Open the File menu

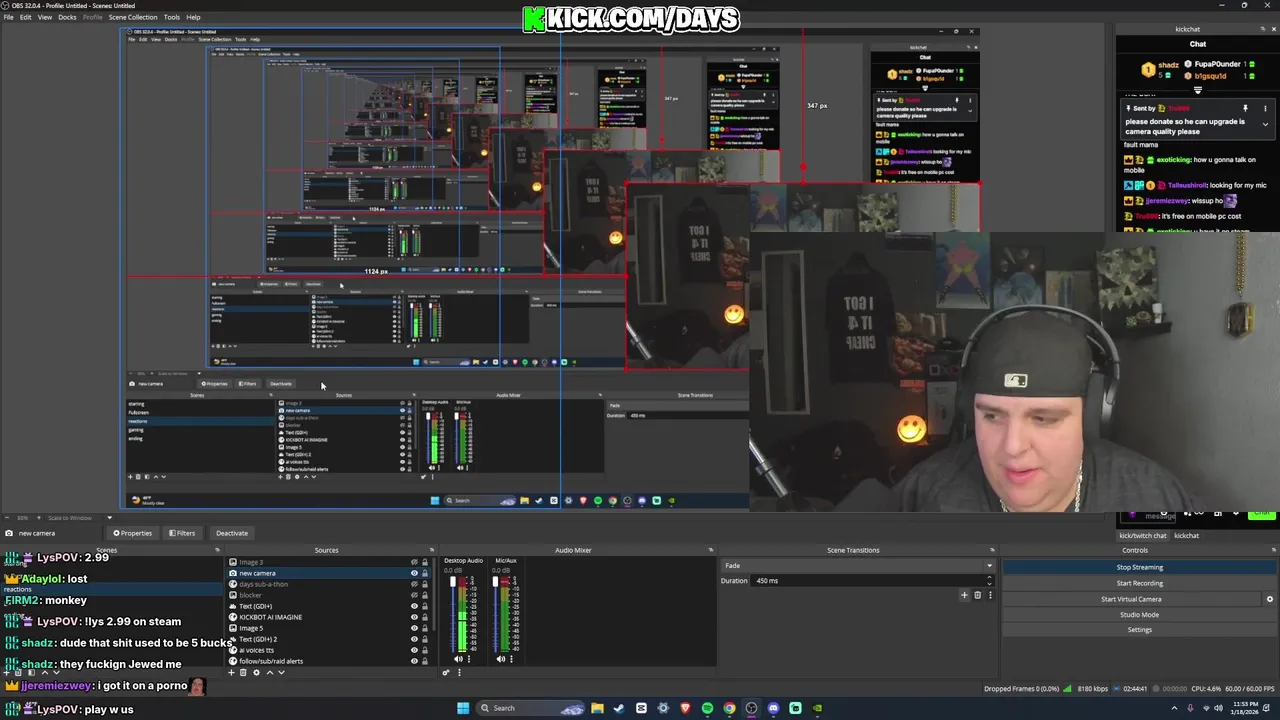point(8,17)
